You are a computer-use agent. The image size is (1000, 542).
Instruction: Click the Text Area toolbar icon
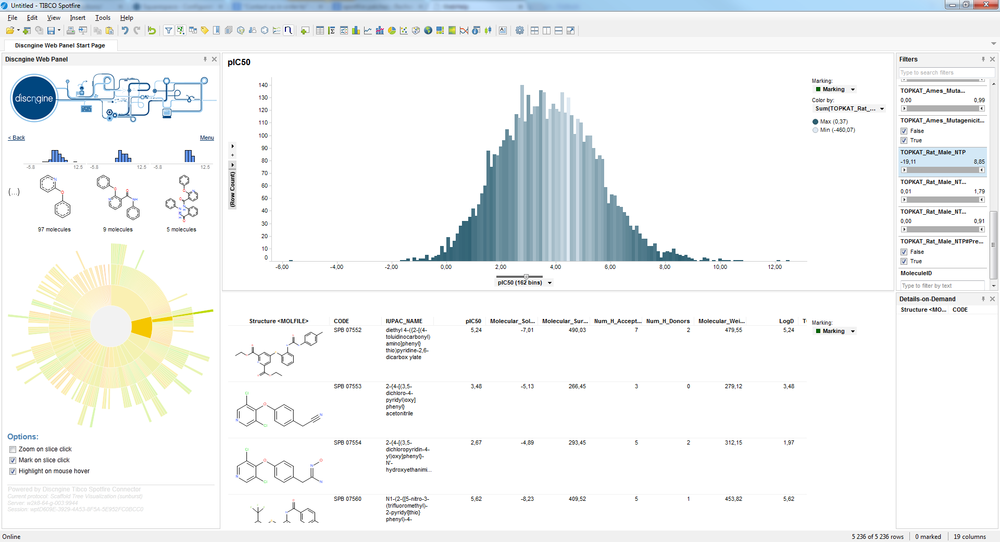503,31
